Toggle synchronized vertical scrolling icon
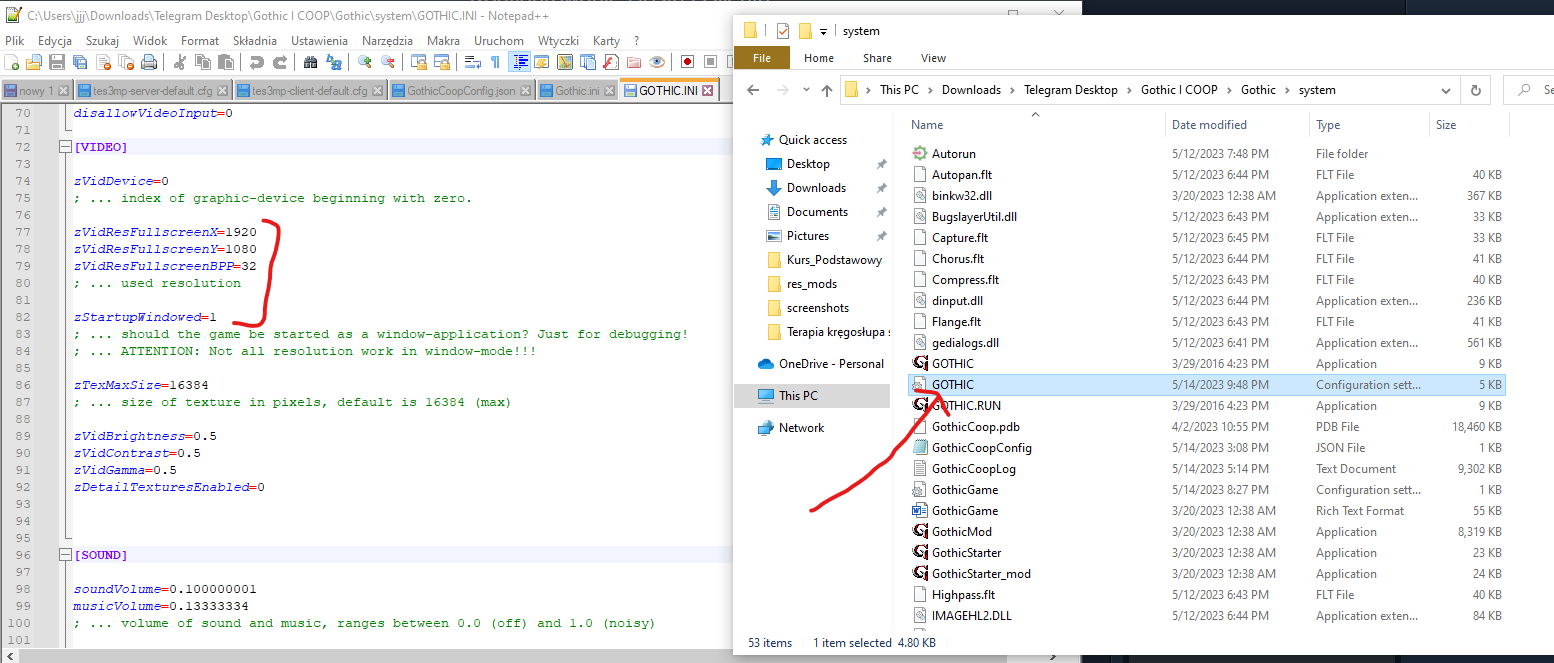Image resolution: width=1554 pixels, height=663 pixels. click(x=418, y=62)
